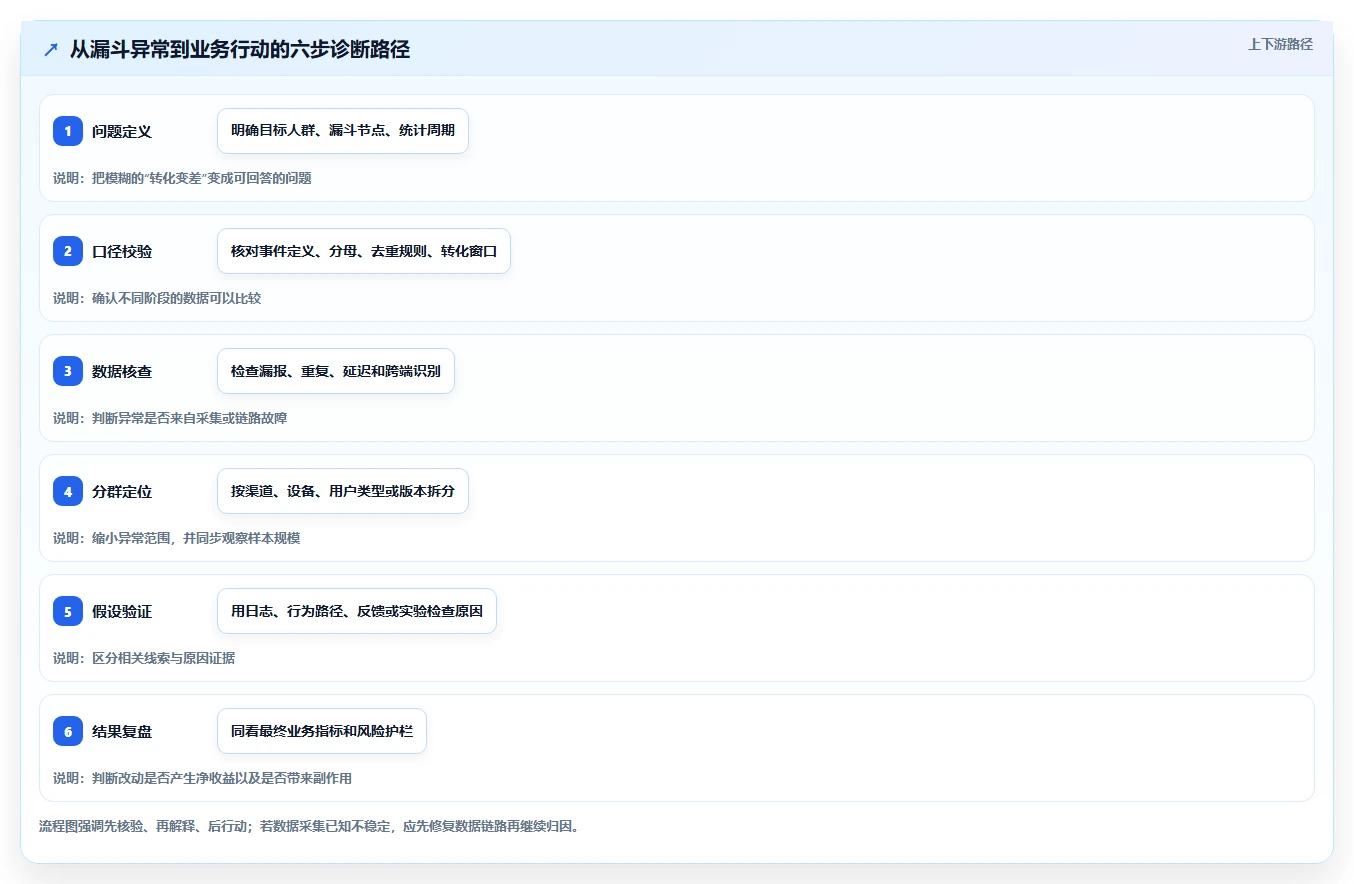
Task: Click the step 1 number badge
Action: point(68,131)
